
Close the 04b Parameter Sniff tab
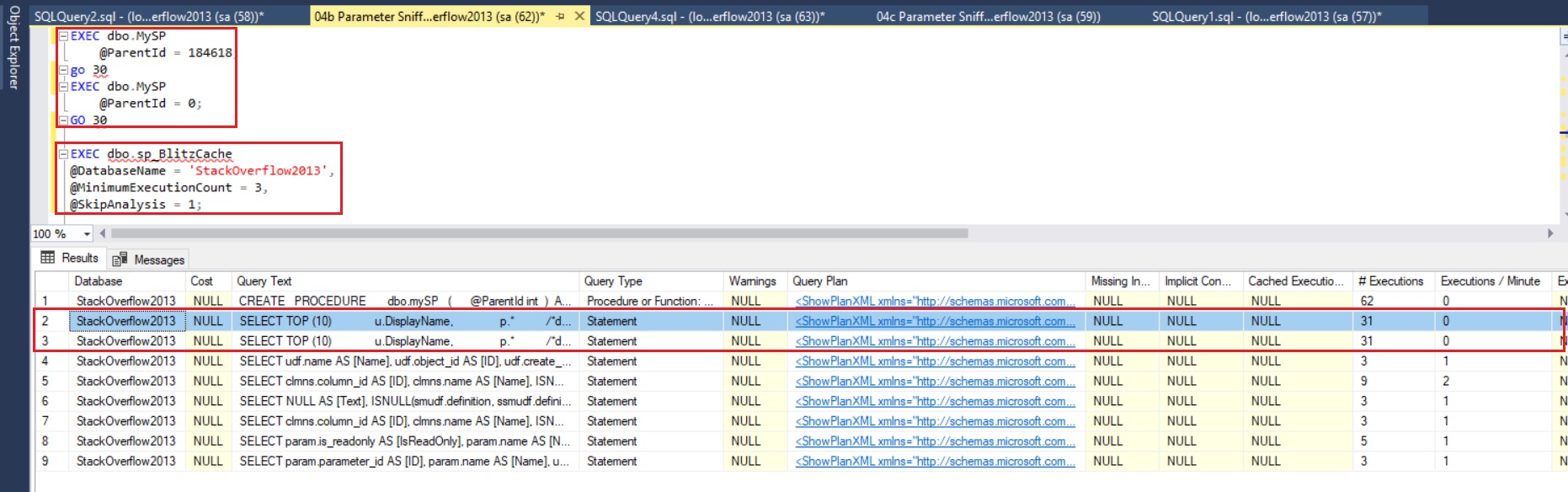click(579, 16)
